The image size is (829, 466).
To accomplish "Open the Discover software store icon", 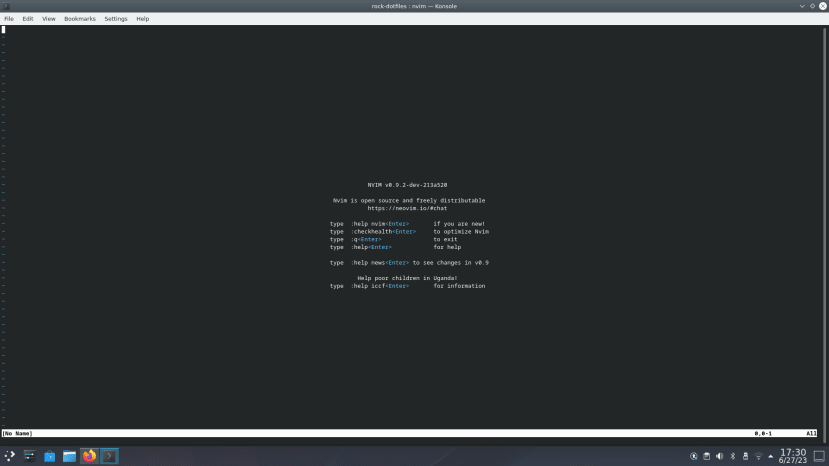I will click(x=50, y=456).
